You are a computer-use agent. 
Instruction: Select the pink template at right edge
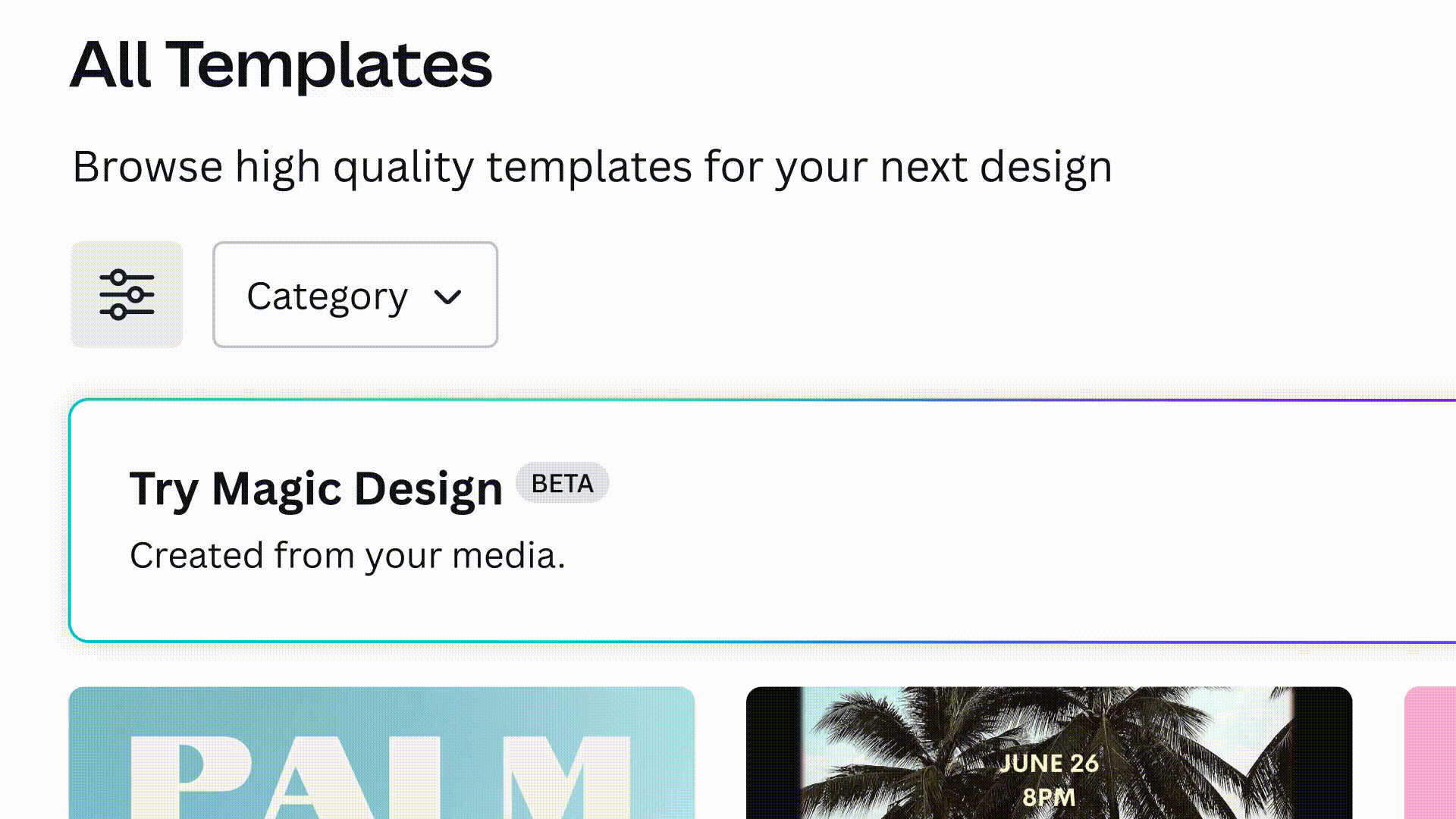click(x=1430, y=752)
